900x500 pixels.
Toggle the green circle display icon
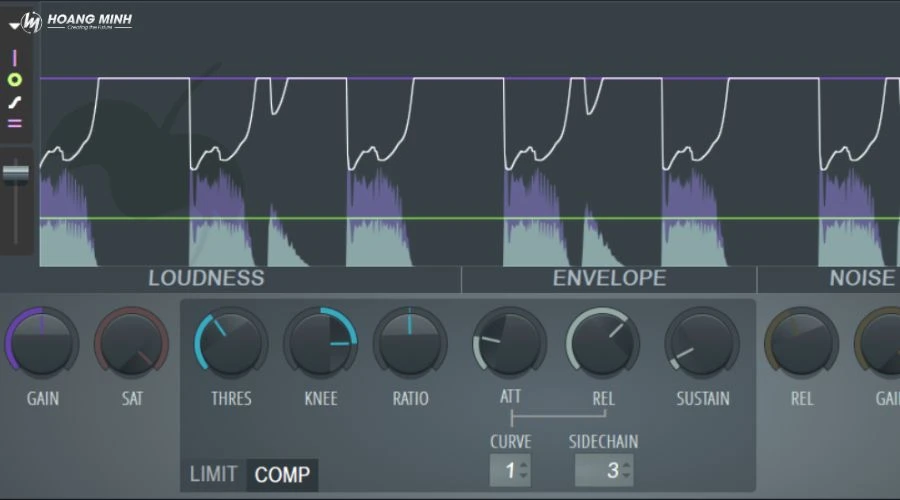(15, 80)
